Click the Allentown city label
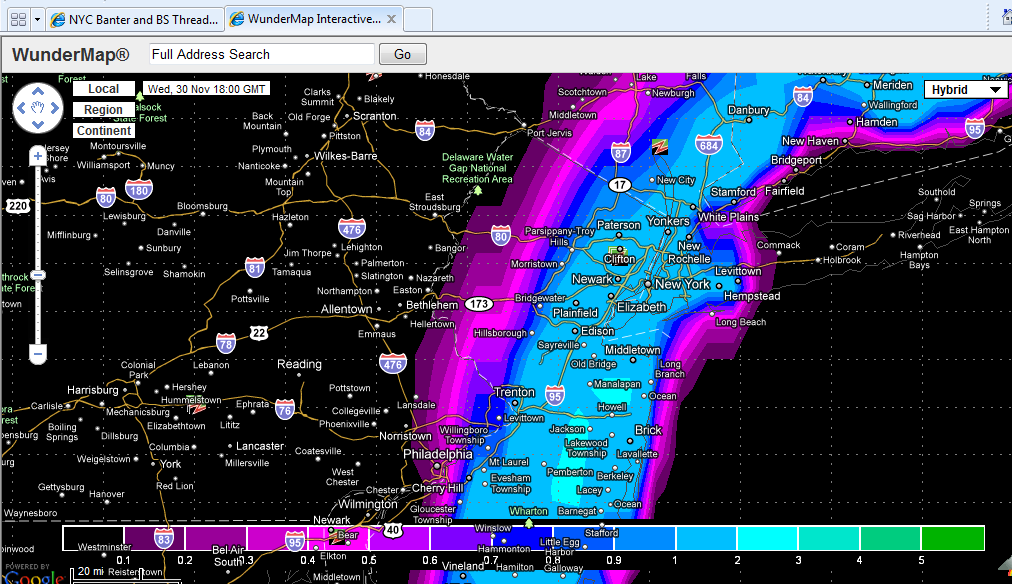 (347, 309)
